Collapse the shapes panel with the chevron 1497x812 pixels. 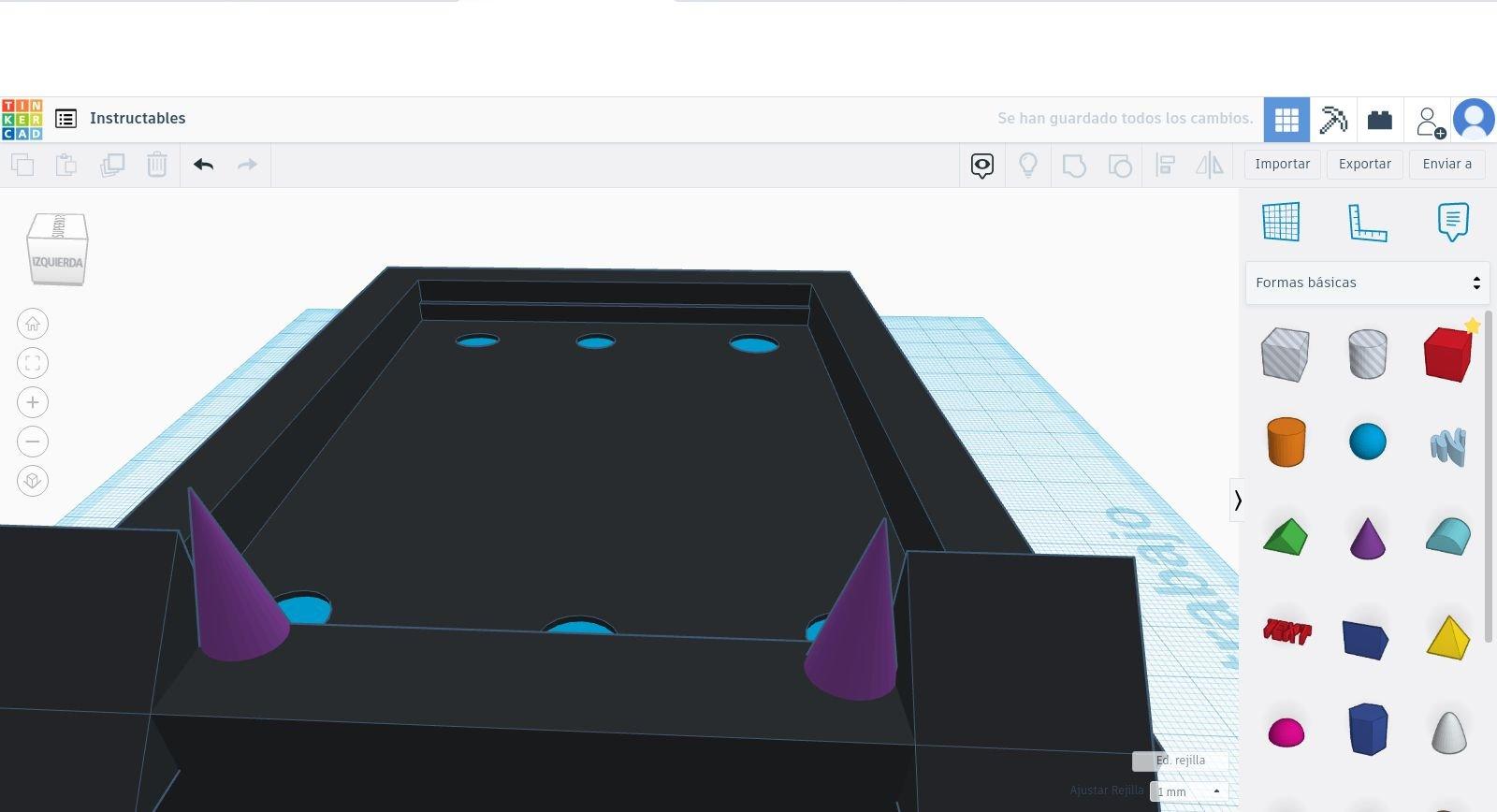[1237, 500]
